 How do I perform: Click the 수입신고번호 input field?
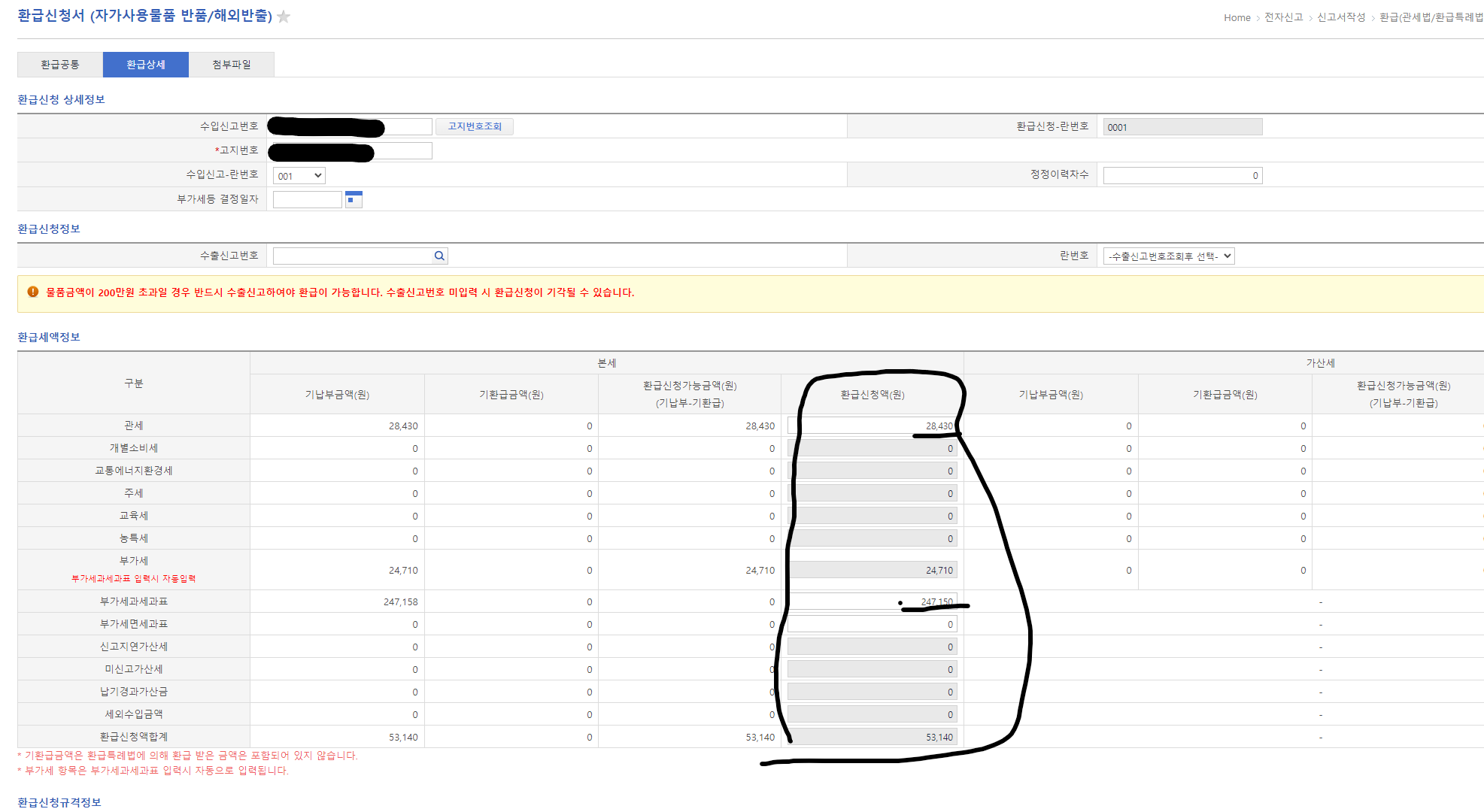coord(352,126)
